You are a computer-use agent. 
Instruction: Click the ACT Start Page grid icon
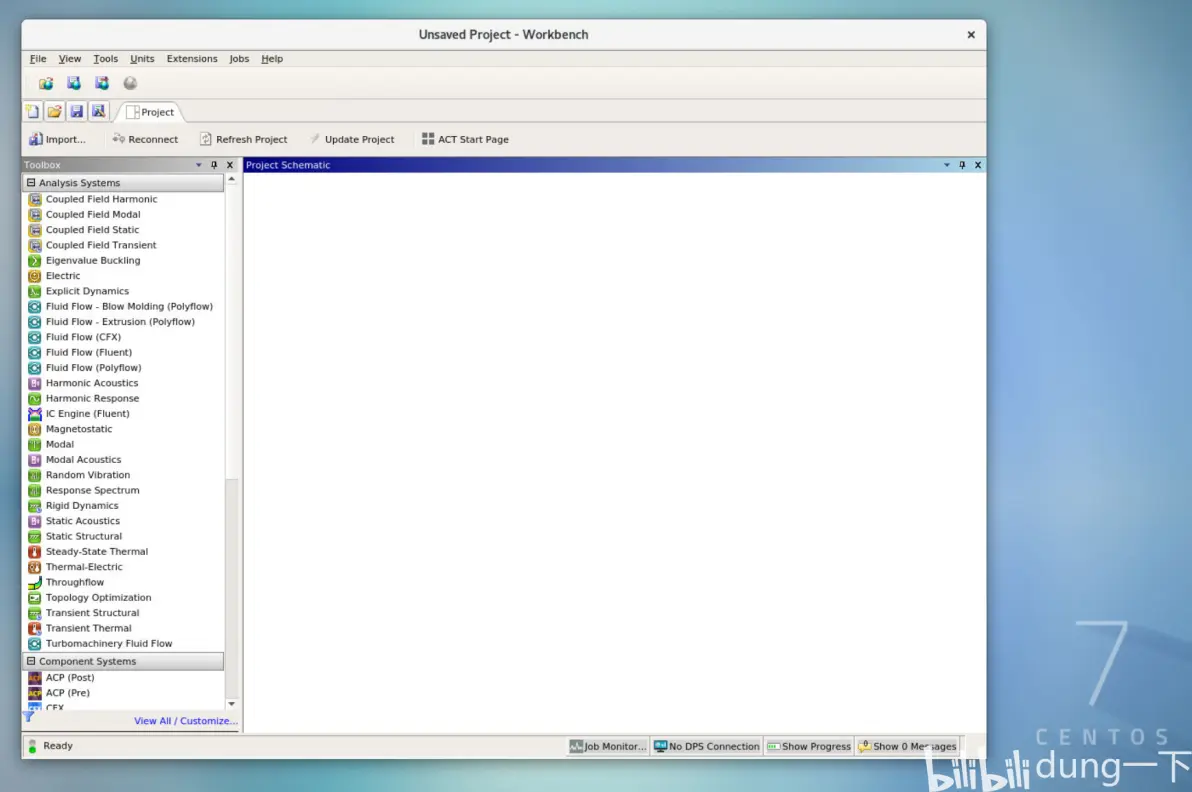pos(428,139)
